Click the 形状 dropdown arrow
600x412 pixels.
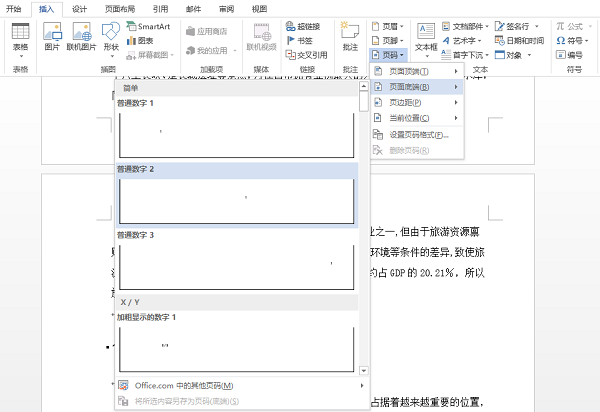[112, 56]
